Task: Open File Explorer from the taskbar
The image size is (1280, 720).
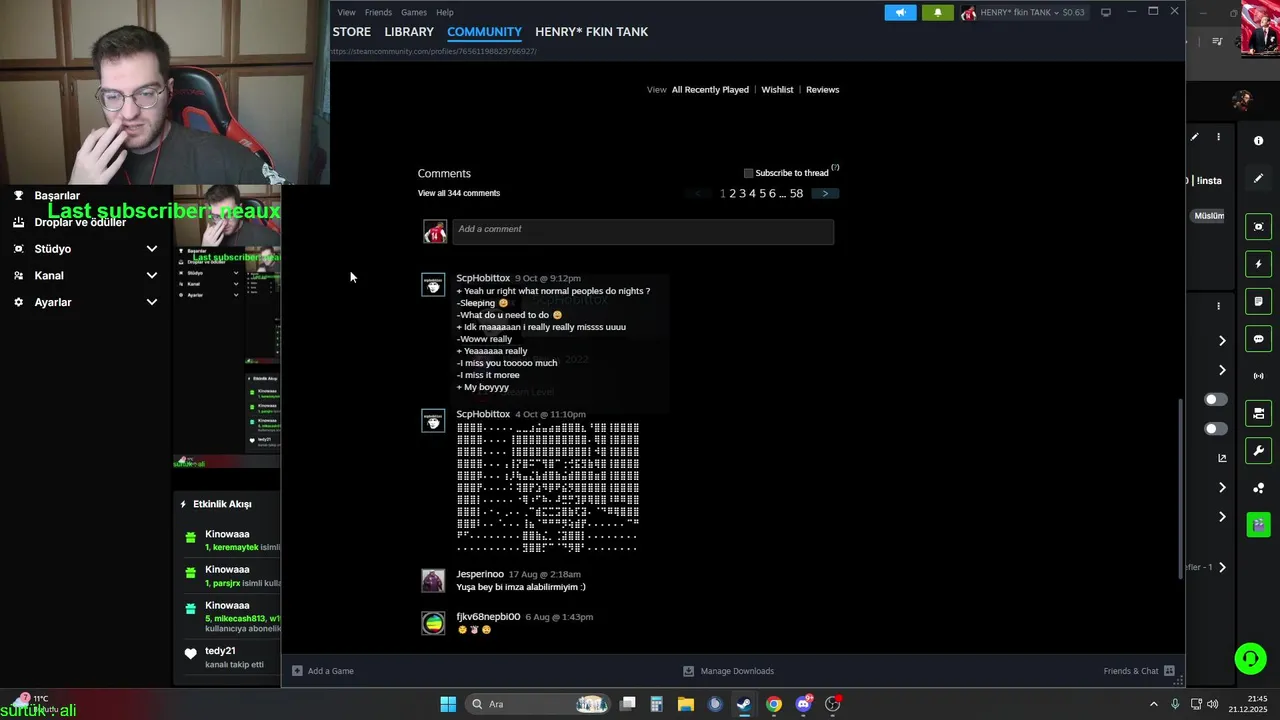Action: [686, 704]
